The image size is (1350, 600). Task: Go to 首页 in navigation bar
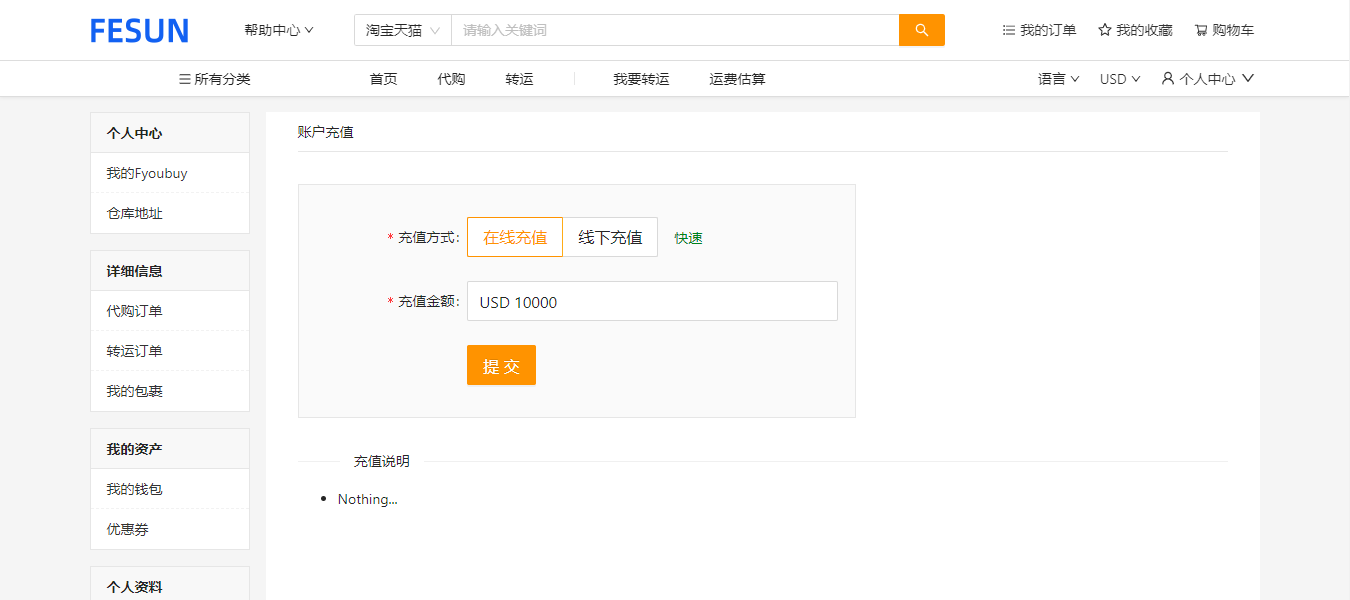click(x=383, y=79)
